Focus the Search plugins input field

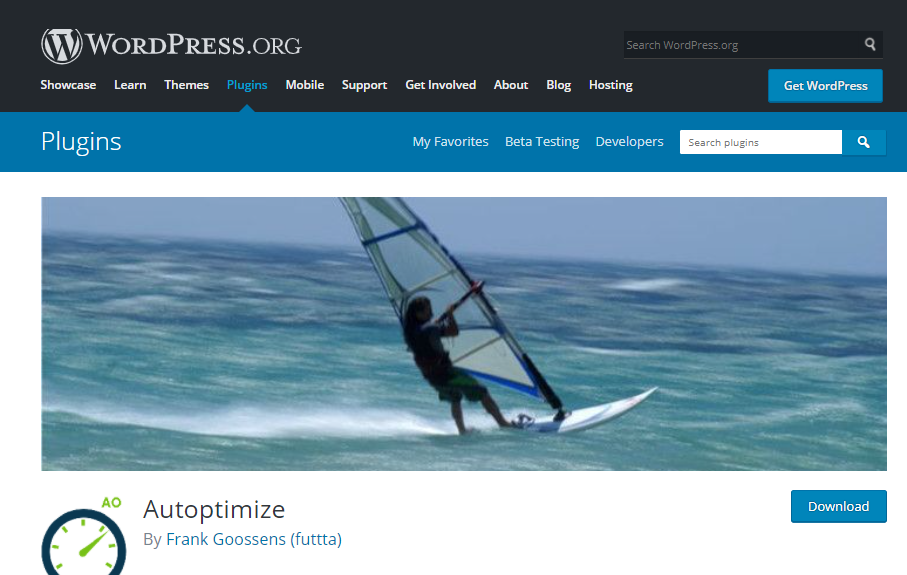click(761, 142)
